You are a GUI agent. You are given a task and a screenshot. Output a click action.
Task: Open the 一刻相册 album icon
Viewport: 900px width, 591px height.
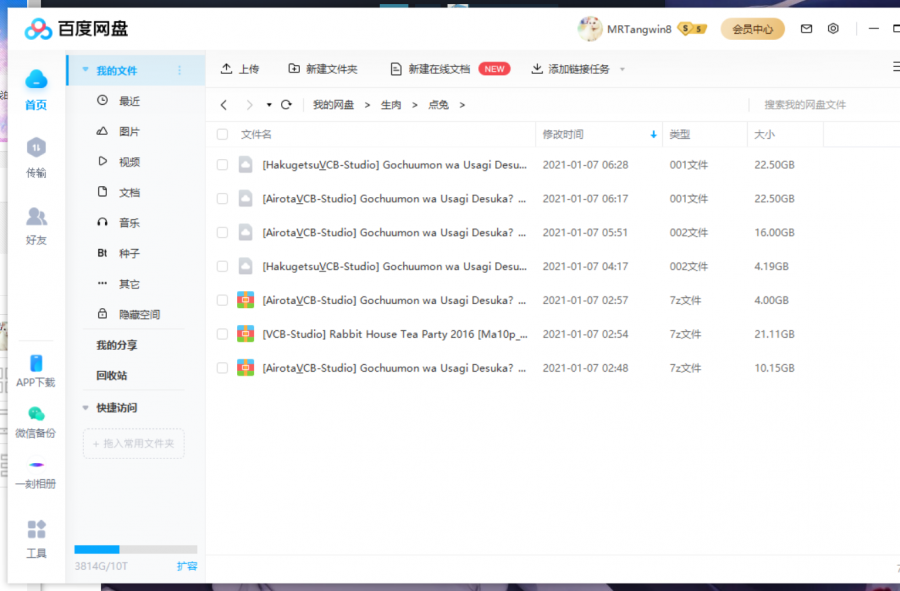tap(36, 464)
